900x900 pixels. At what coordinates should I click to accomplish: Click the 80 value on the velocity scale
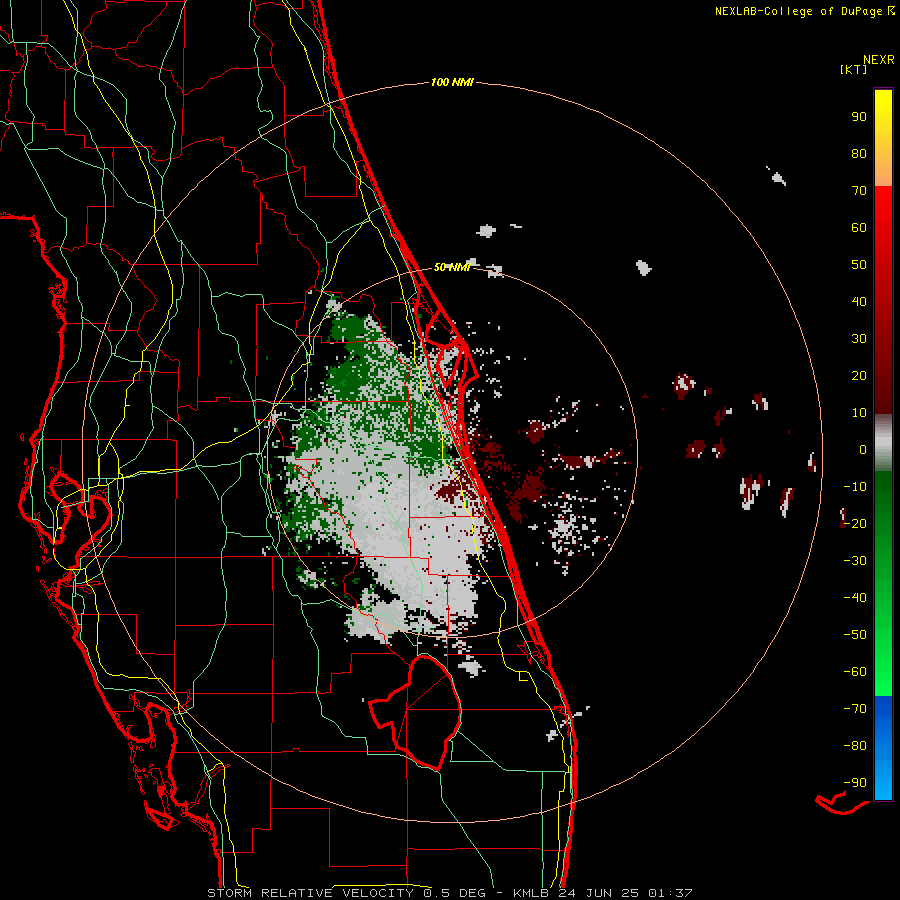pos(859,153)
